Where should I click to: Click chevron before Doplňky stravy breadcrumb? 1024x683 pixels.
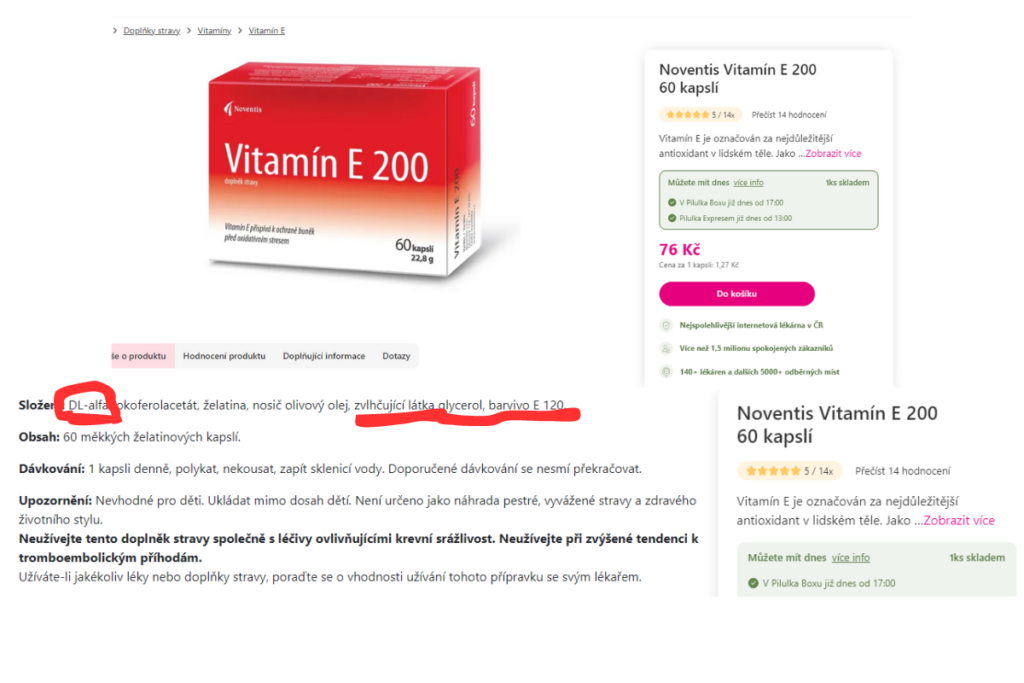tap(115, 31)
